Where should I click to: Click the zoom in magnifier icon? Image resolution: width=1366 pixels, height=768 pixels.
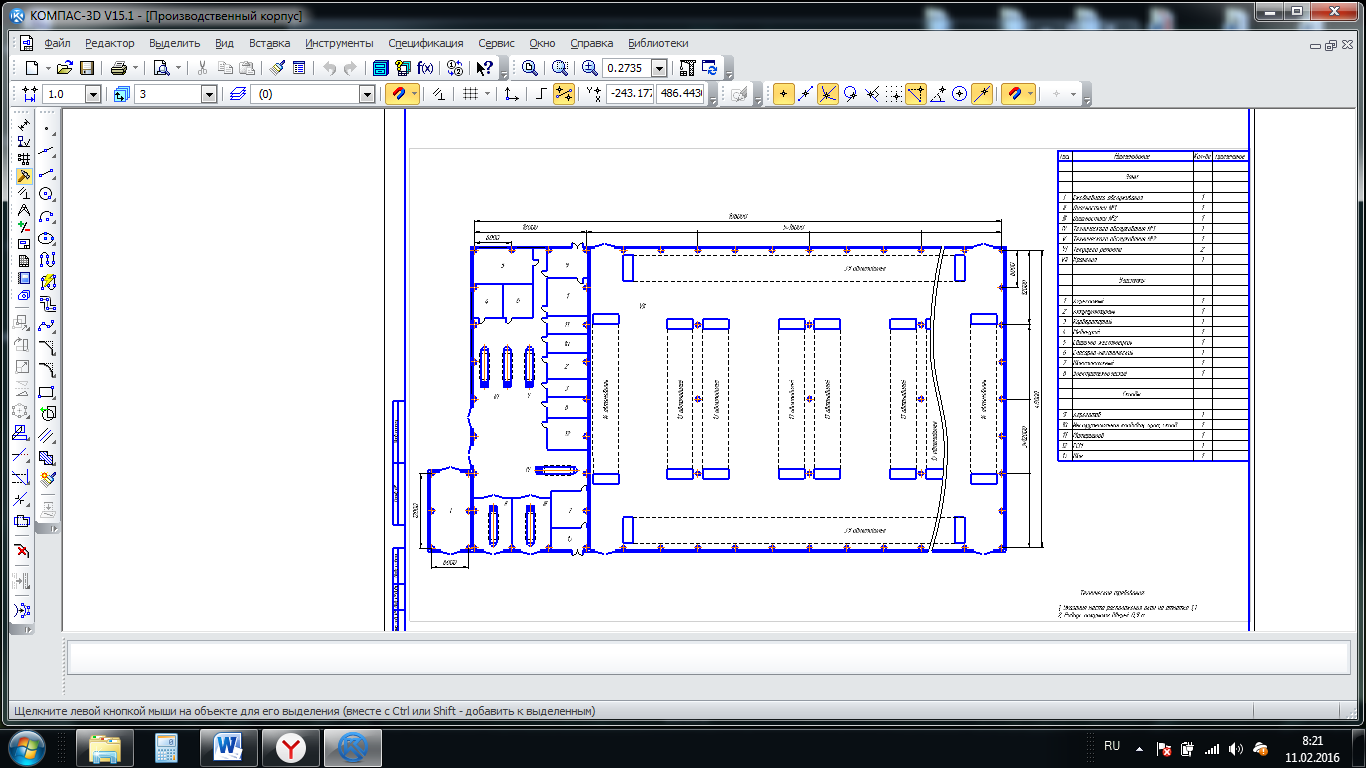(x=590, y=68)
